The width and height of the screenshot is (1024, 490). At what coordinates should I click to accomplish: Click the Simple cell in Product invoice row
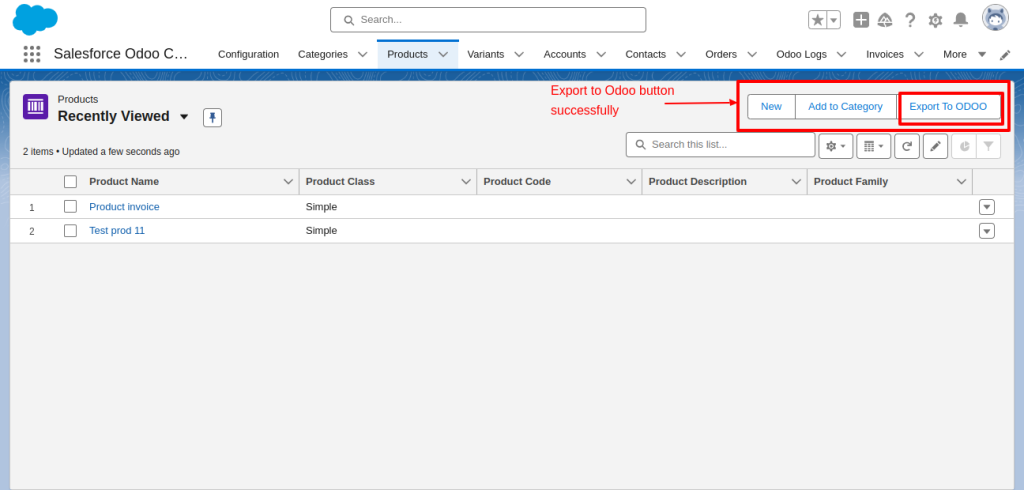(321, 206)
